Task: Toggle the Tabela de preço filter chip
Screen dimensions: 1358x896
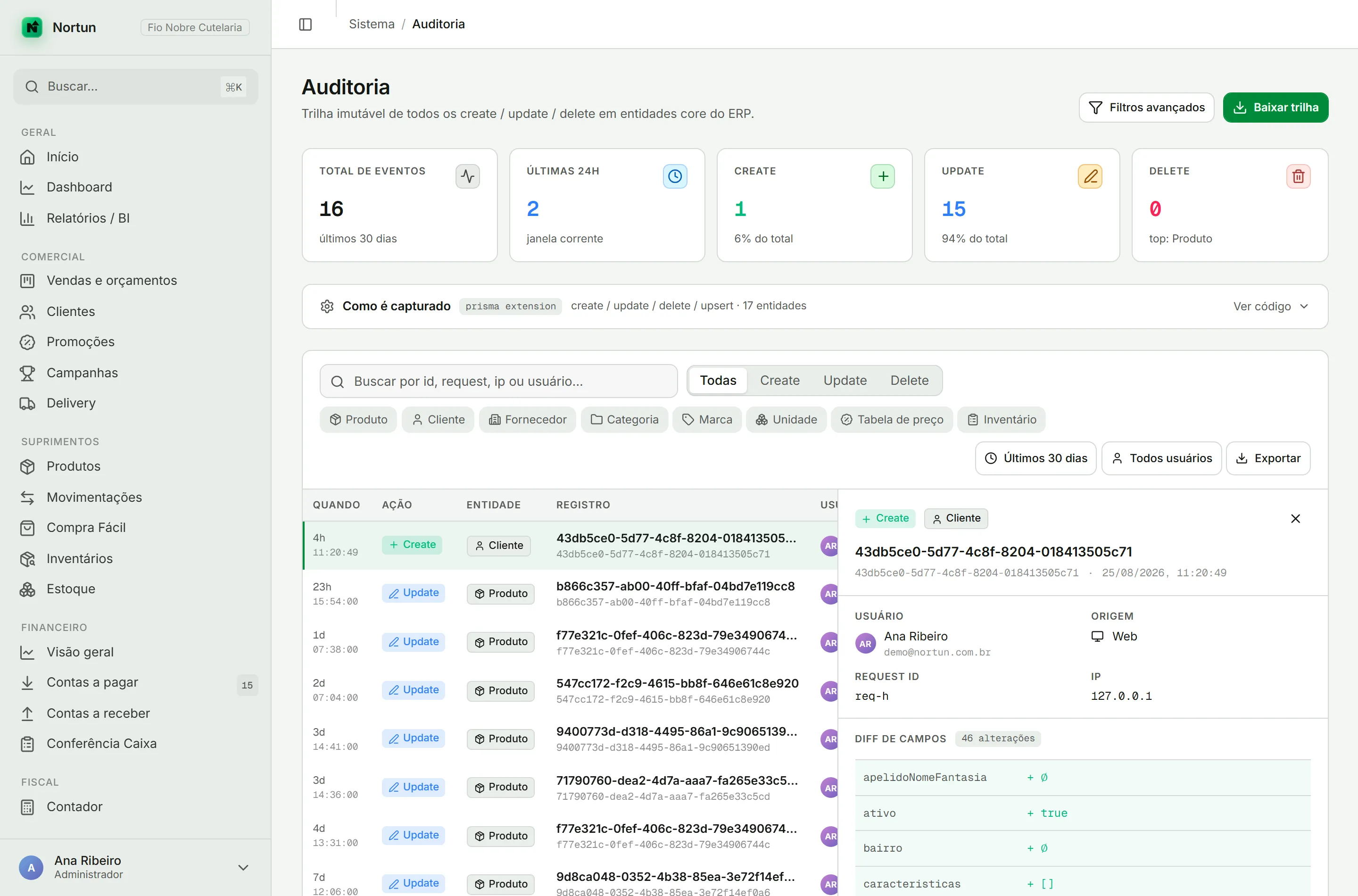Action: click(x=892, y=419)
